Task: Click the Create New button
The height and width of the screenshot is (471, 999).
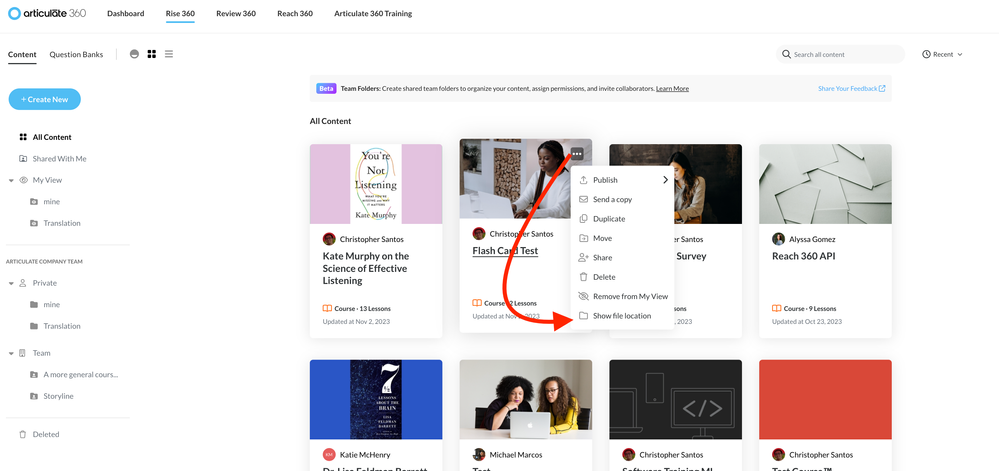Action: coord(45,99)
